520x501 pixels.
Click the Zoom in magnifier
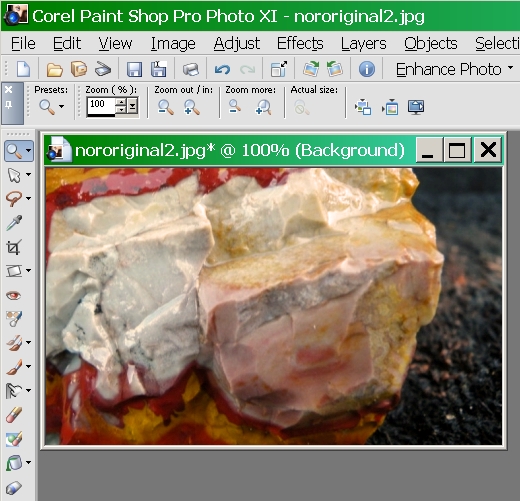[192, 107]
